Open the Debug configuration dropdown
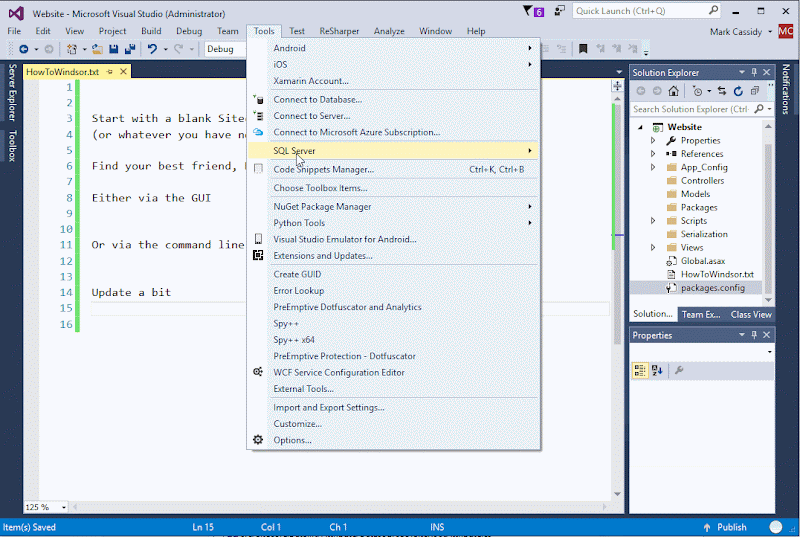The width and height of the screenshot is (800, 537). tap(224, 49)
